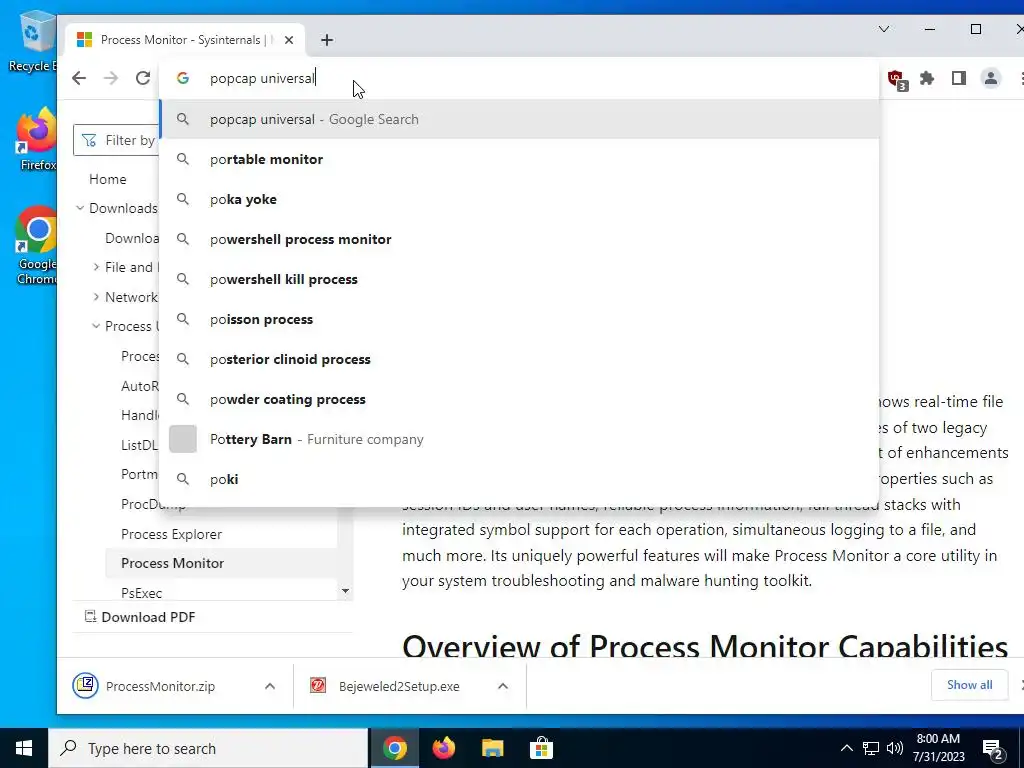Viewport: 1024px width, 768px height.
Task: Show hidden system tray icons
Action: (846, 748)
